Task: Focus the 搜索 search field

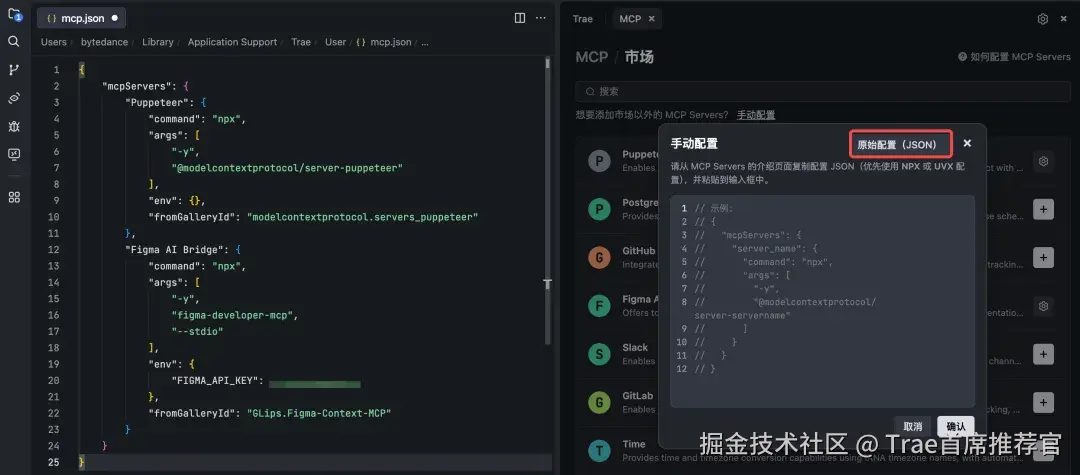Action: coord(823,92)
